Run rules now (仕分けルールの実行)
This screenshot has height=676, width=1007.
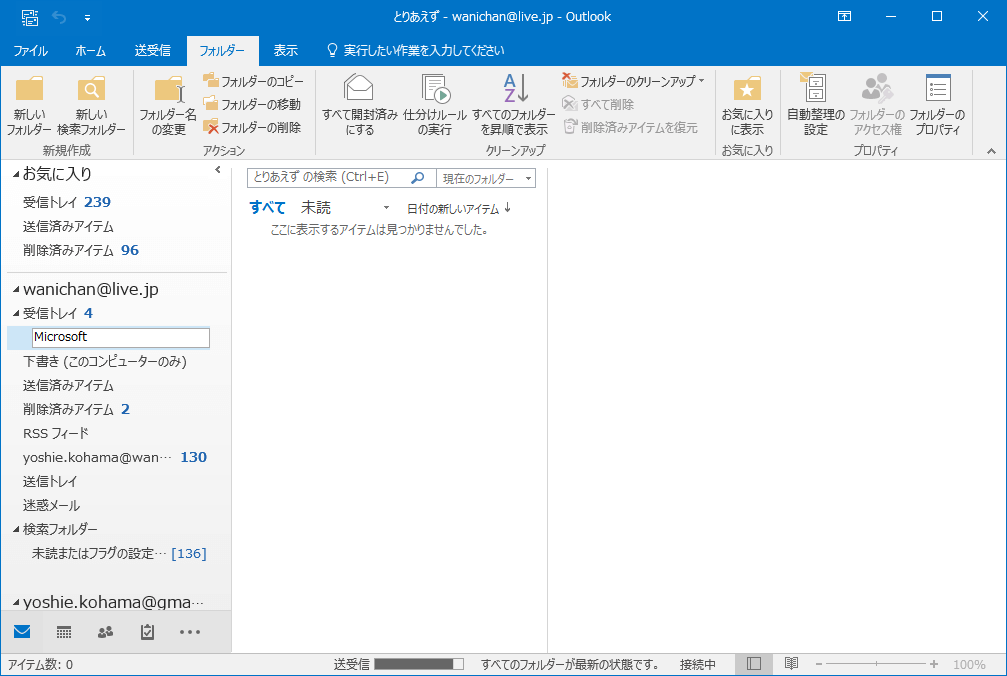point(435,105)
